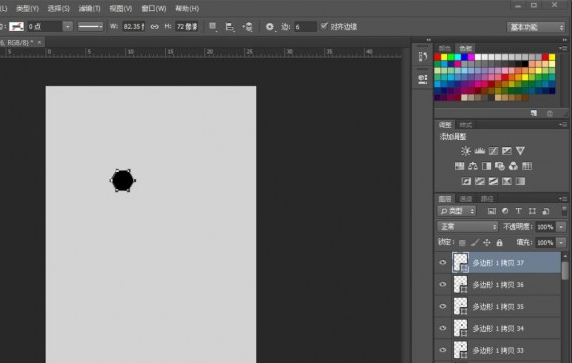Expand the 基本功能 workspace dropdown
Screen dimensions: 572x363
536,27
